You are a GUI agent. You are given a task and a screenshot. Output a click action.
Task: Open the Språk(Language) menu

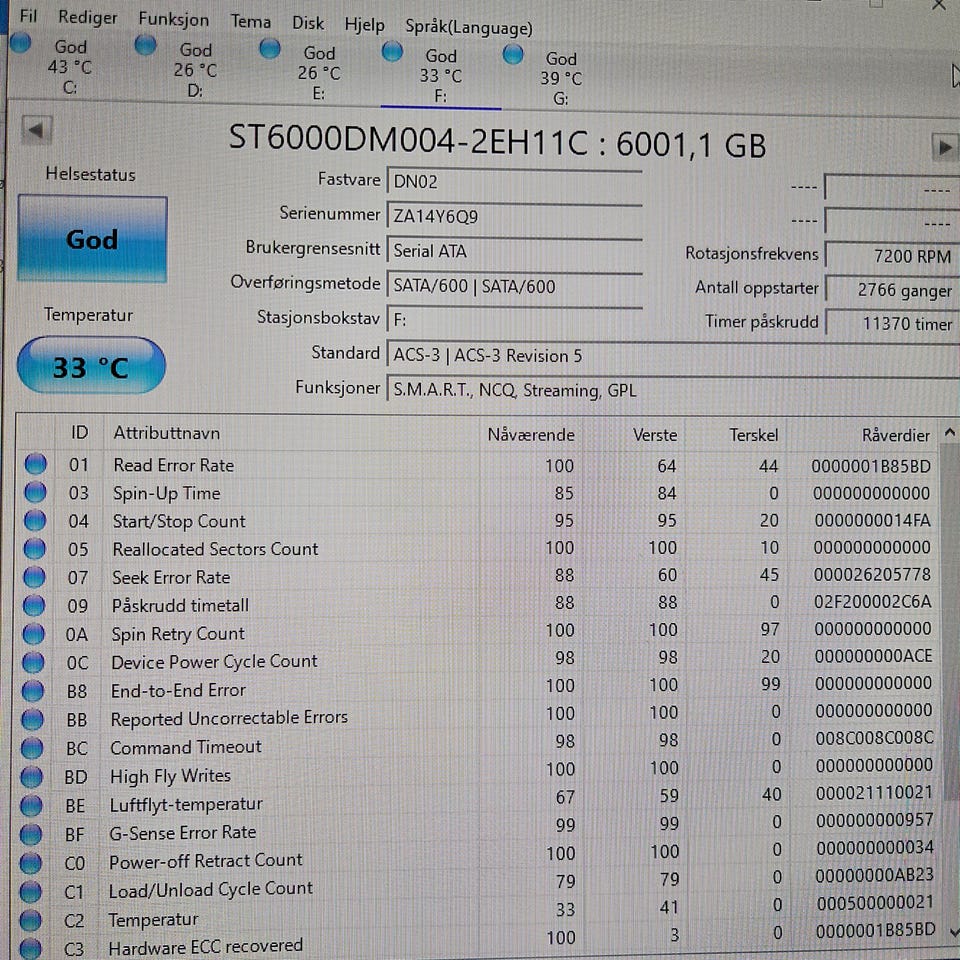pyautogui.click(x=468, y=28)
